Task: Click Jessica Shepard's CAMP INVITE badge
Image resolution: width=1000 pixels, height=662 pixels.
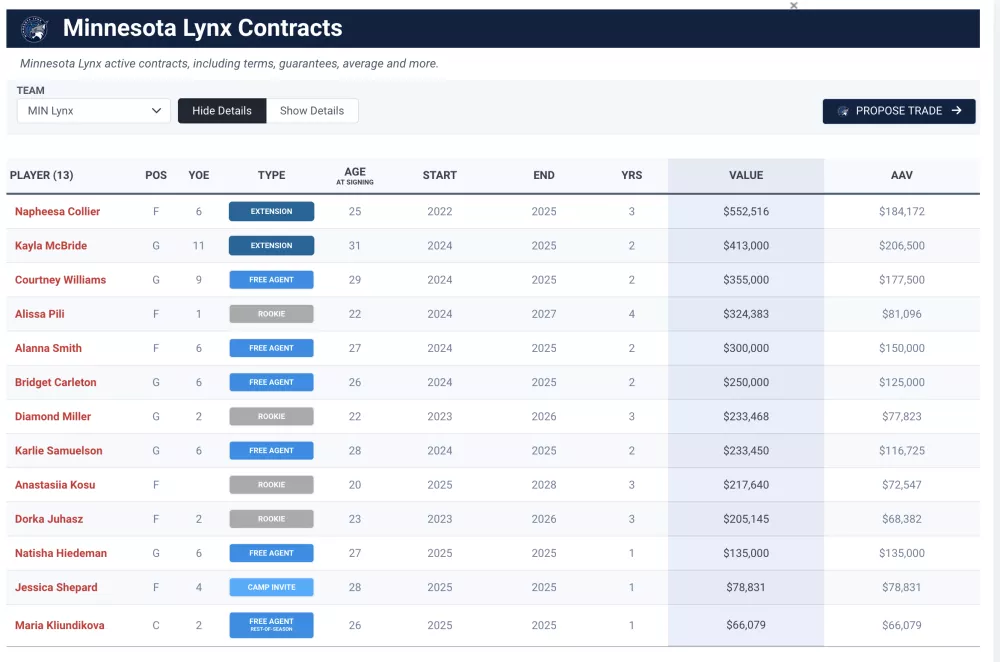Action: [x=271, y=587]
